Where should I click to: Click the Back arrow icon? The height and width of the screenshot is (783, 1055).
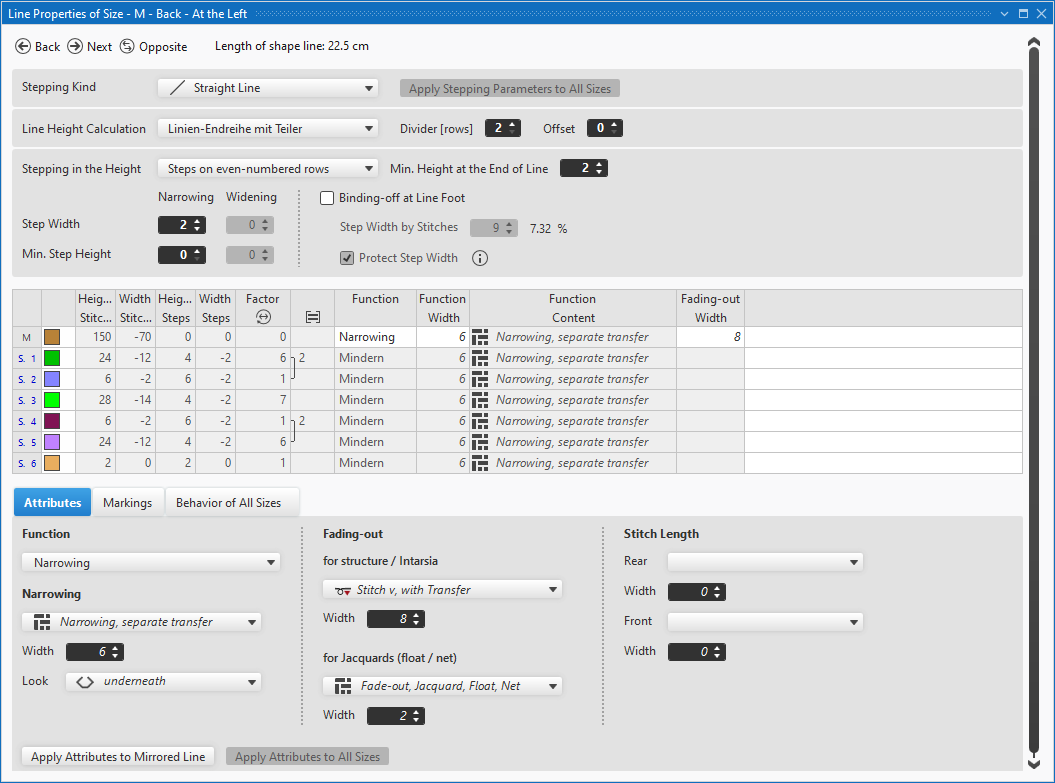point(23,47)
